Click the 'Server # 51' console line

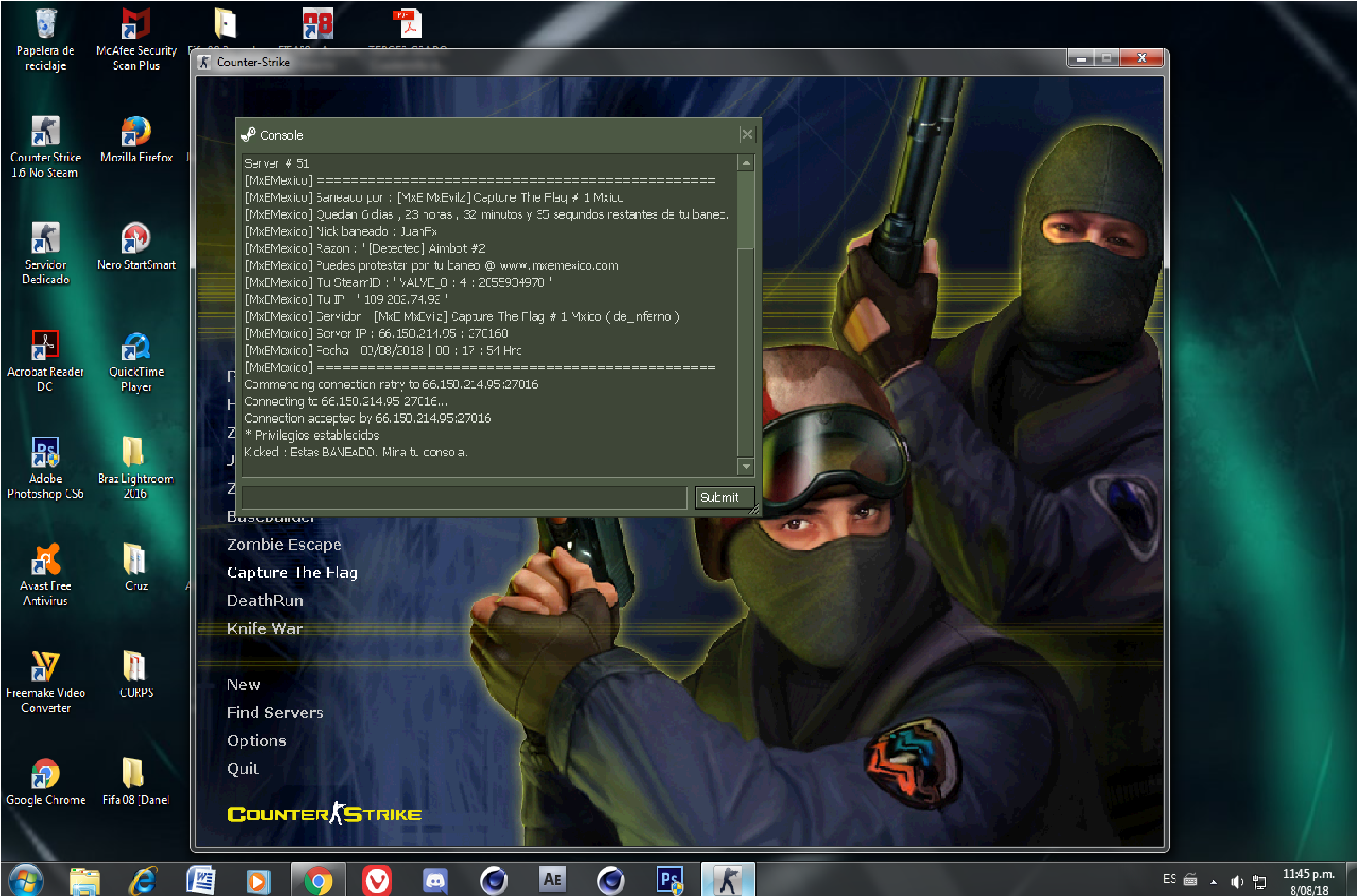pyautogui.click(x=277, y=163)
